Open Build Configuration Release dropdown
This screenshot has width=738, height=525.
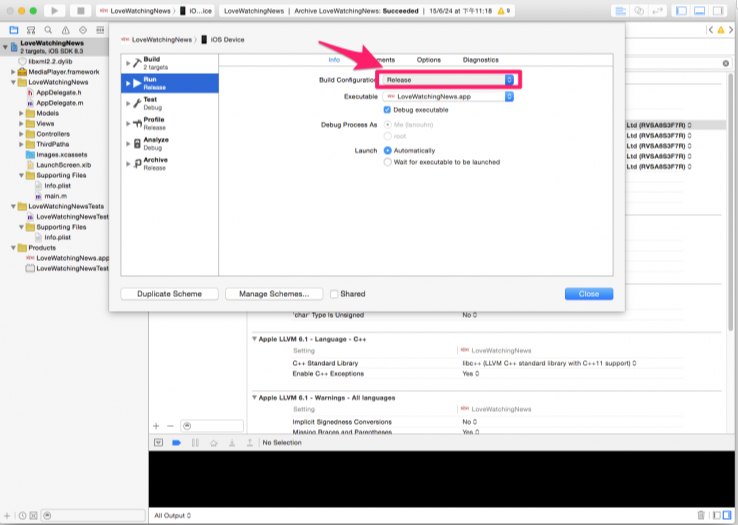pyautogui.click(x=448, y=80)
